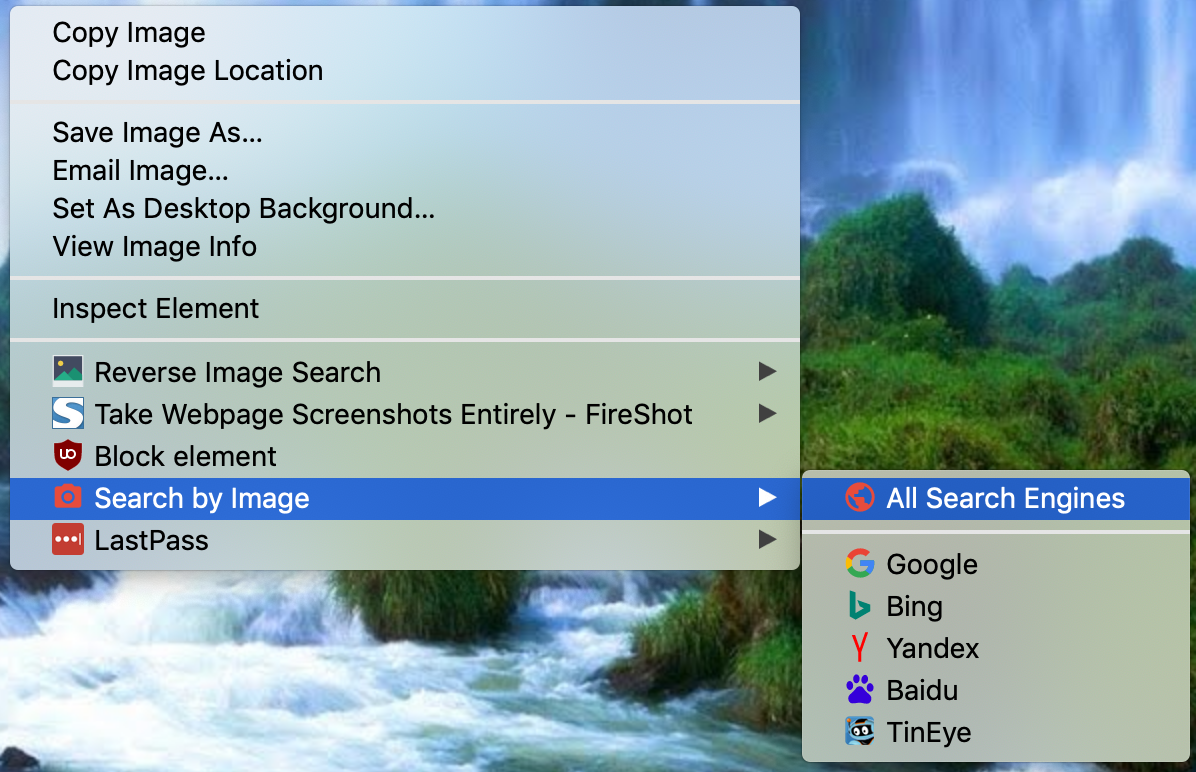Screen dimensions: 1196x772
Task: Open Inspect Element
Action: (x=155, y=308)
